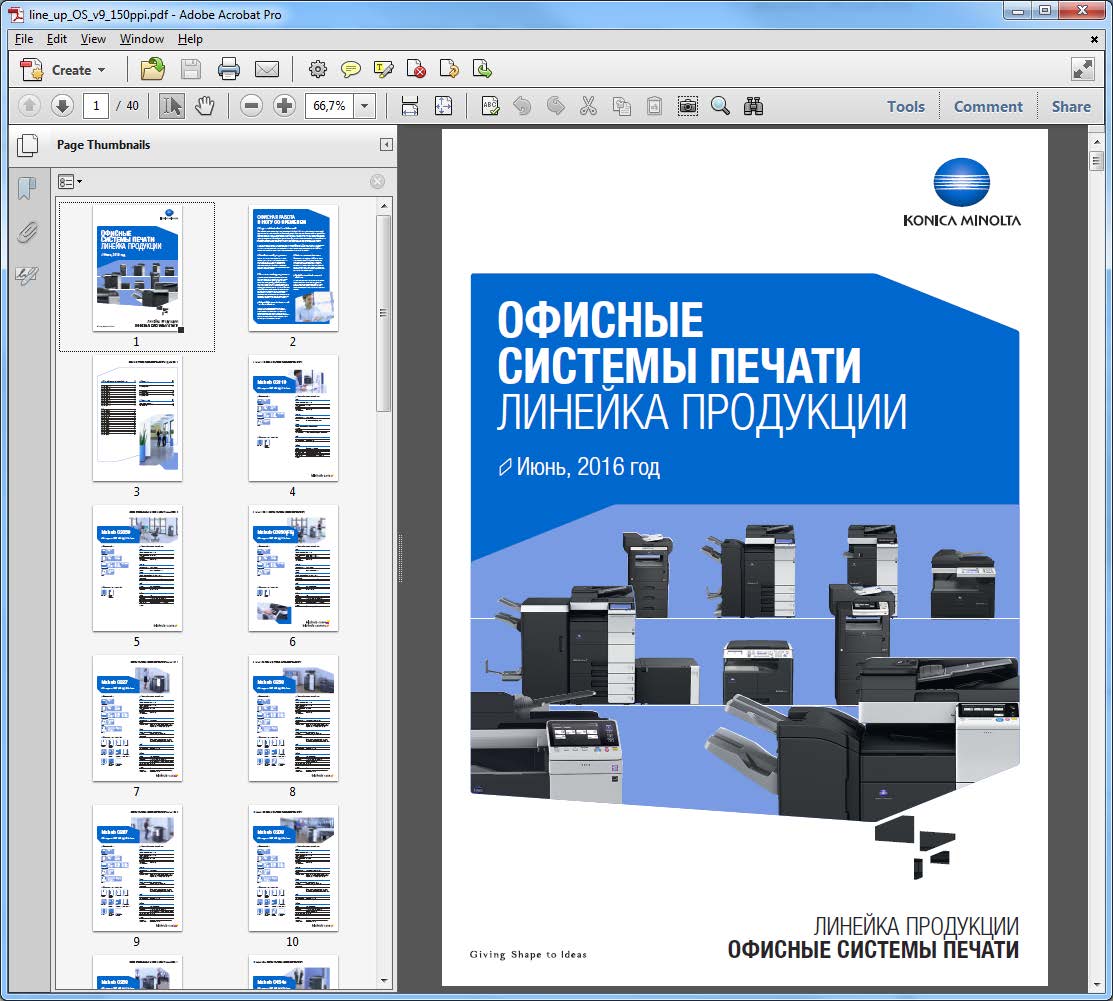Open thumbnail options menu dropdown

coord(70,182)
